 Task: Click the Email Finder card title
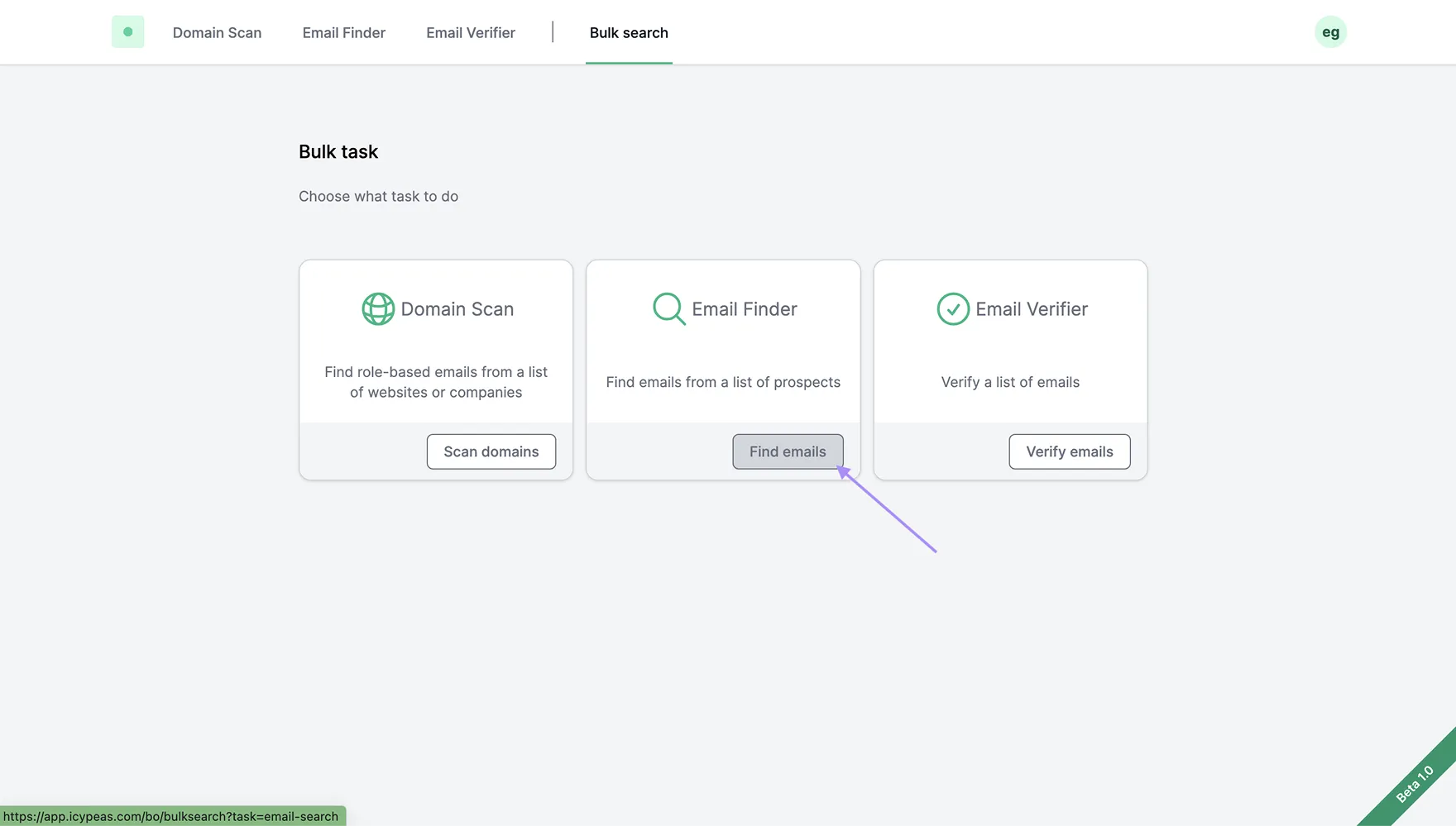pyautogui.click(x=744, y=309)
